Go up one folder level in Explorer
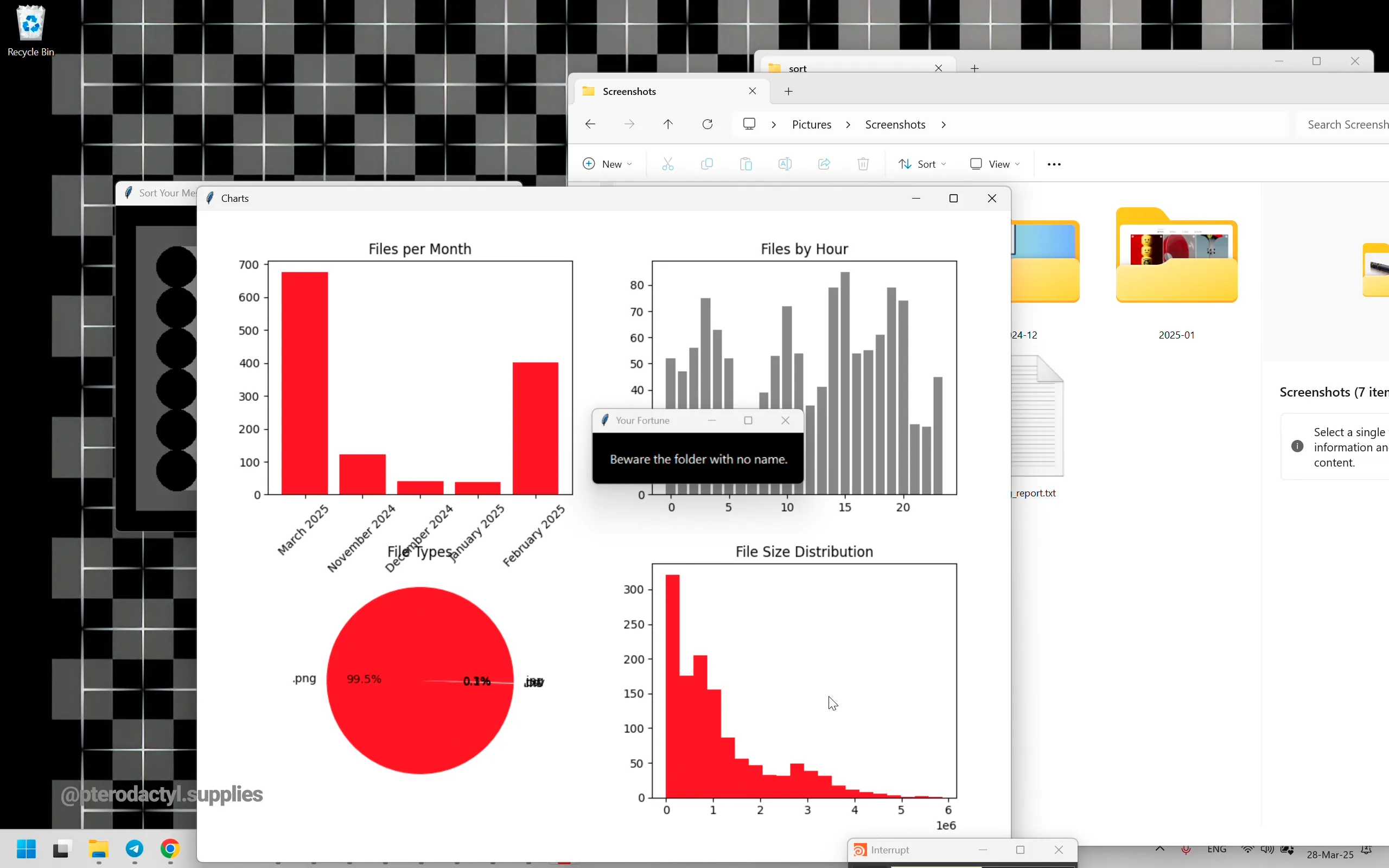Screen dimensions: 1389x868 pos(668,125)
